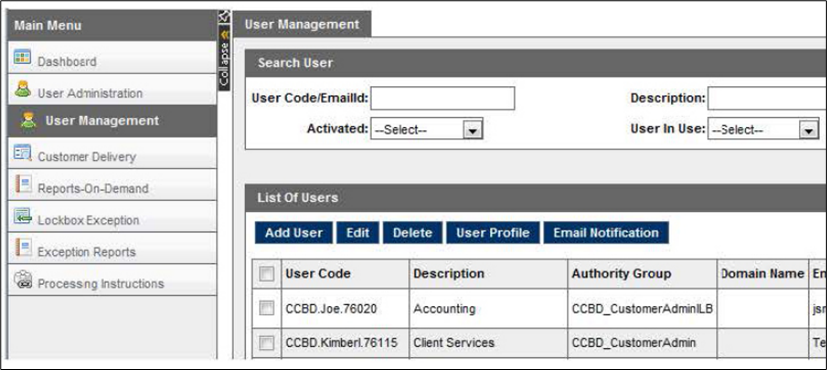The height and width of the screenshot is (370, 827).
Task: Click the User Administration person icon
Action: 22,89
